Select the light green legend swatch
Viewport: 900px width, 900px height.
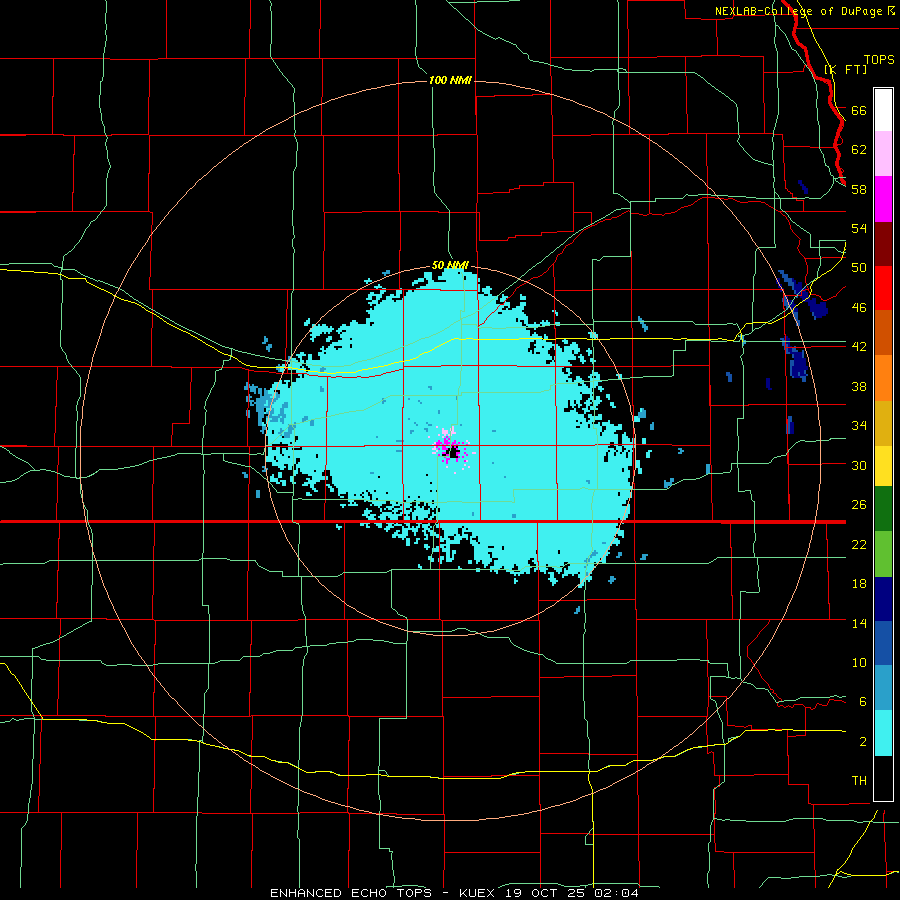point(883,555)
